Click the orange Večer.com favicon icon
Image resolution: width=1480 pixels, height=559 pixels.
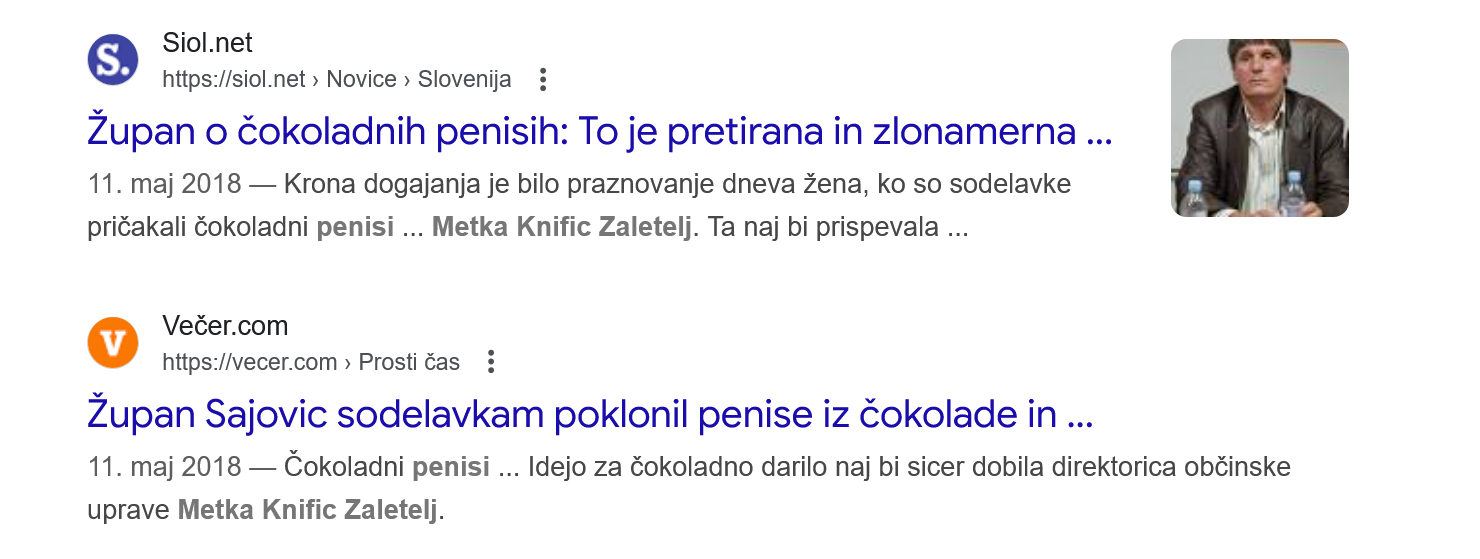113,343
